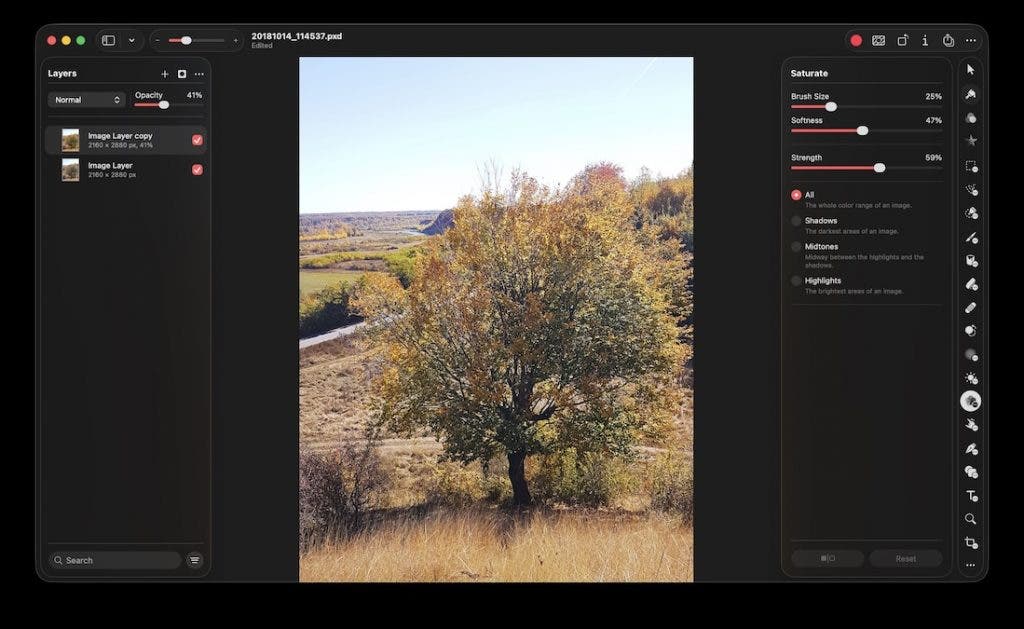Click the filter icon beside Search
This screenshot has width=1024, height=629.
[195, 560]
